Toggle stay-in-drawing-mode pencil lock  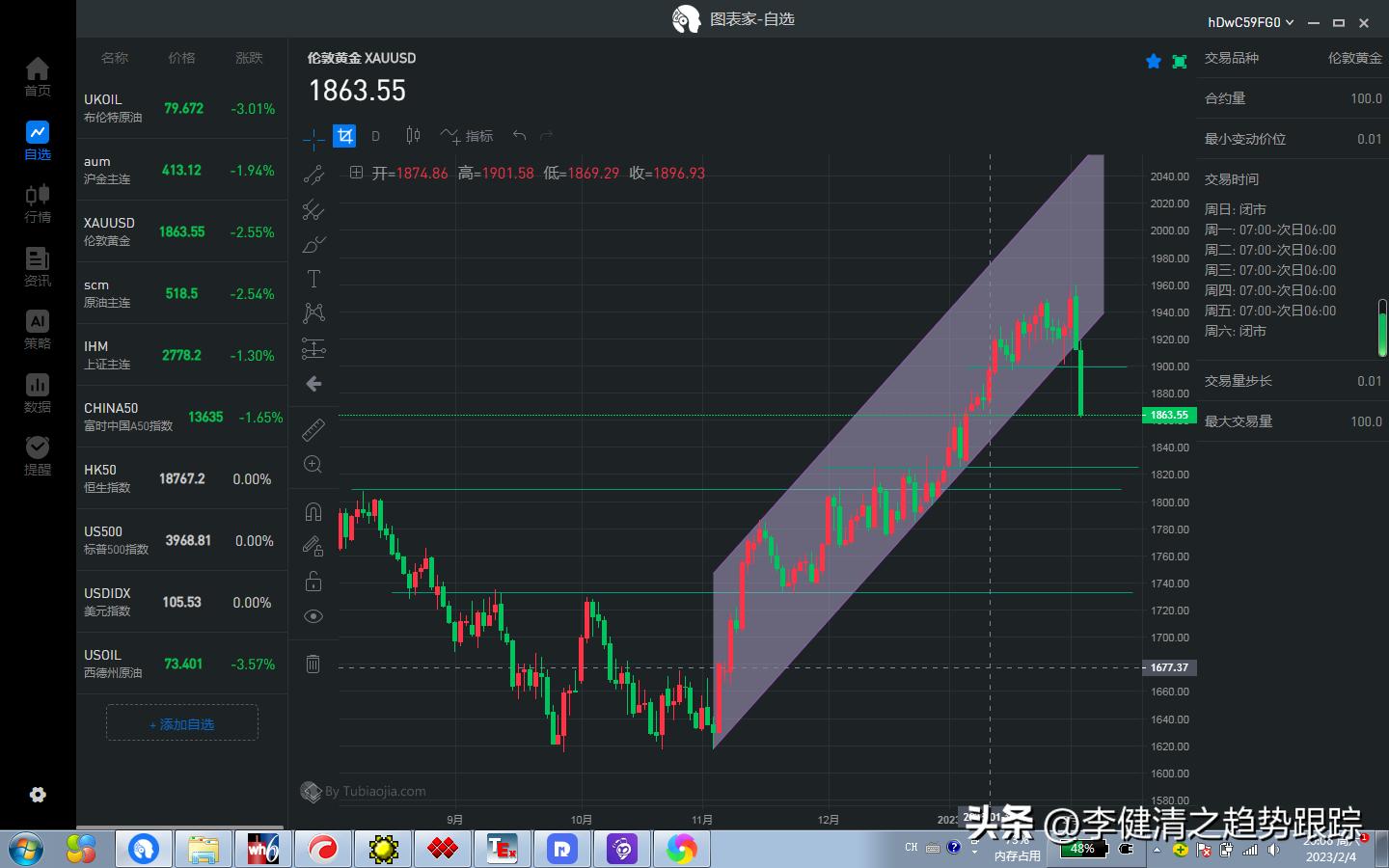313,546
